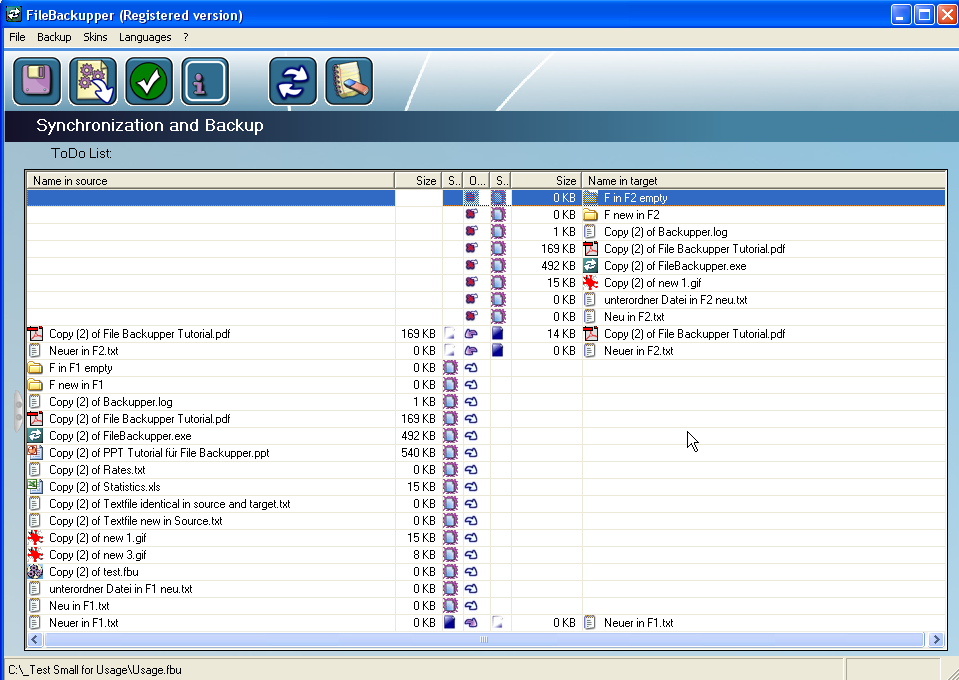The image size is (959, 680).
Task: Click copy arrow icon in 'Copy (2) of Statistics.xls' row
Action: (x=471, y=487)
